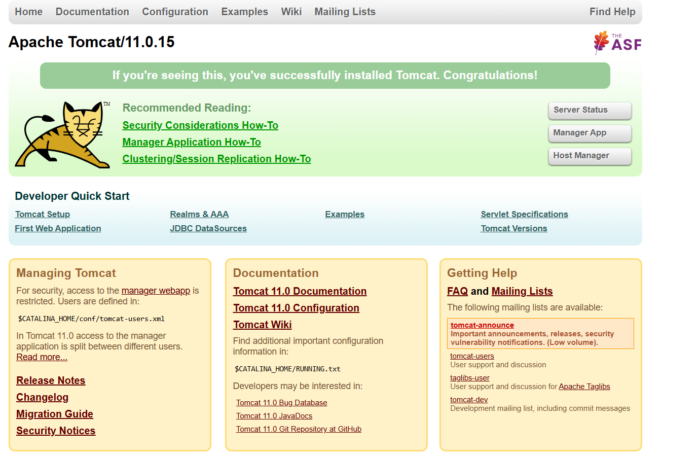The image size is (700, 455).
Task: Follow the Tomcat Setup quick start link
Action: click(42, 214)
